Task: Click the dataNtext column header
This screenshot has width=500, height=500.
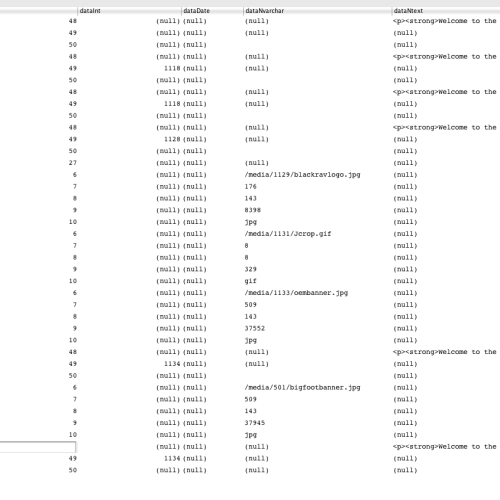Action: coord(446,11)
